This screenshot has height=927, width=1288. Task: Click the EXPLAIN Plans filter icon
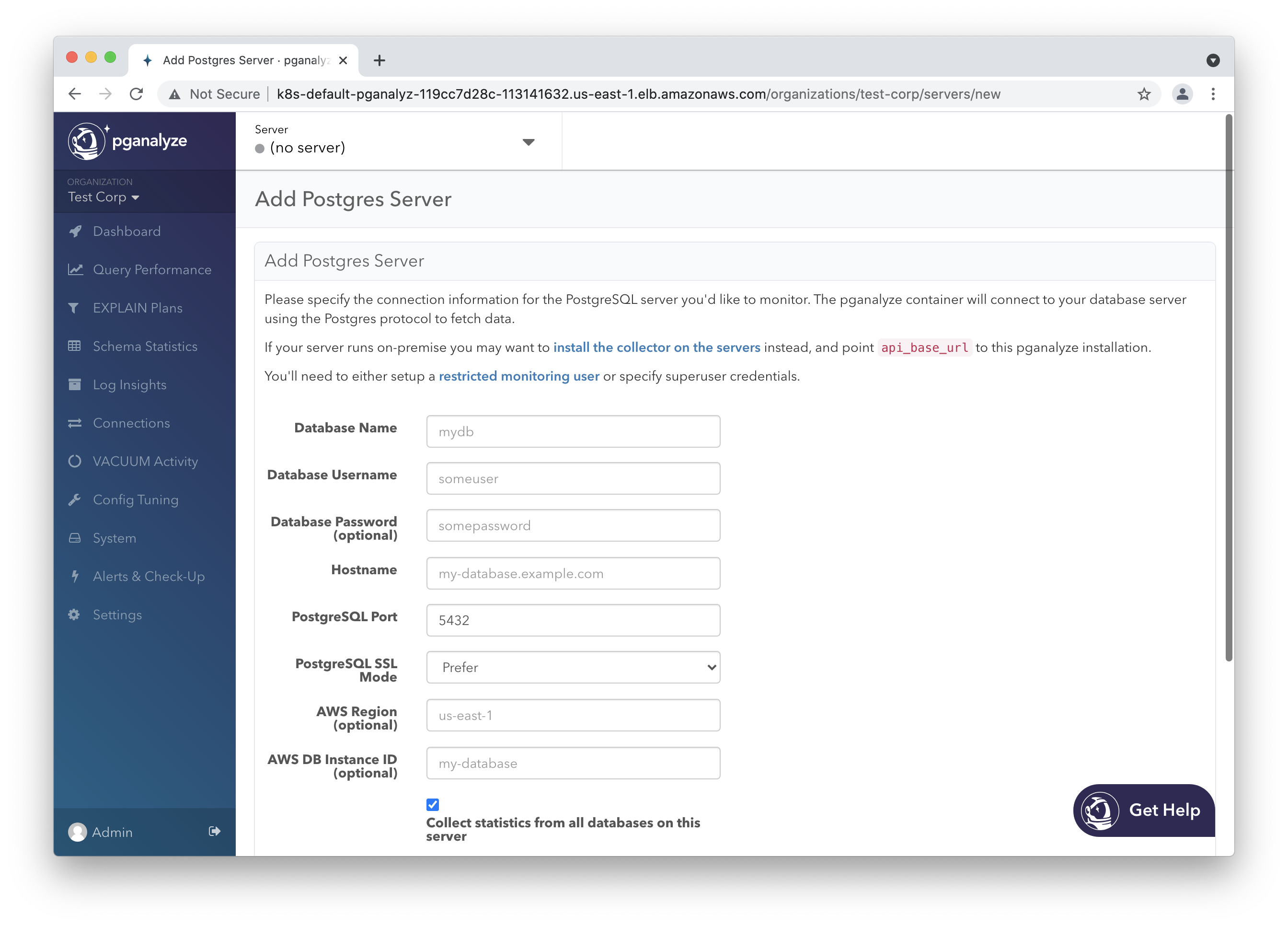(74, 308)
